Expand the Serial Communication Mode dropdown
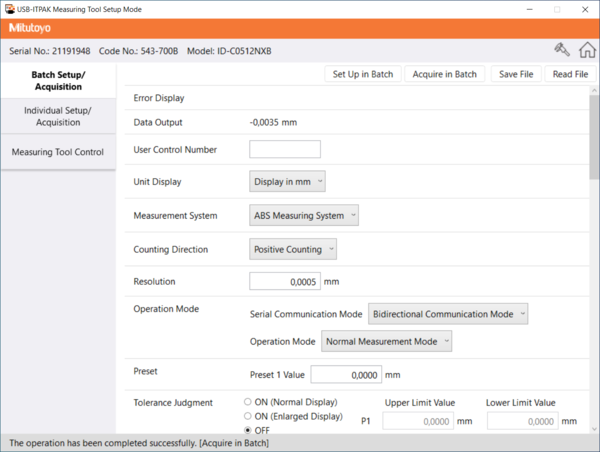The width and height of the screenshot is (600, 452). pyautogui.click(x=448, y=314)
